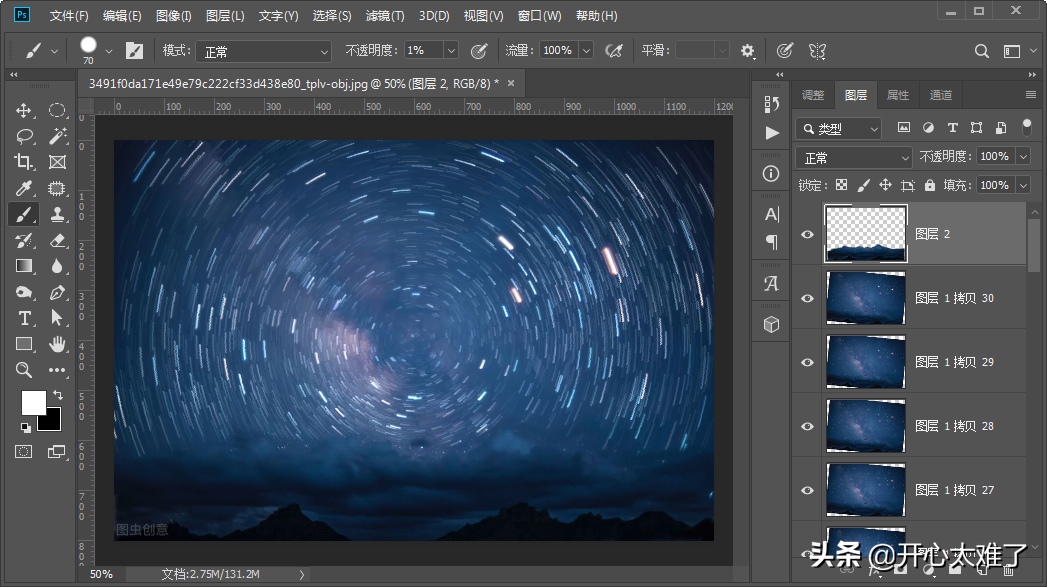Select 图层 2 layer thumbnail
This screenshot has width=1047, height=587.
pos(866,234)
